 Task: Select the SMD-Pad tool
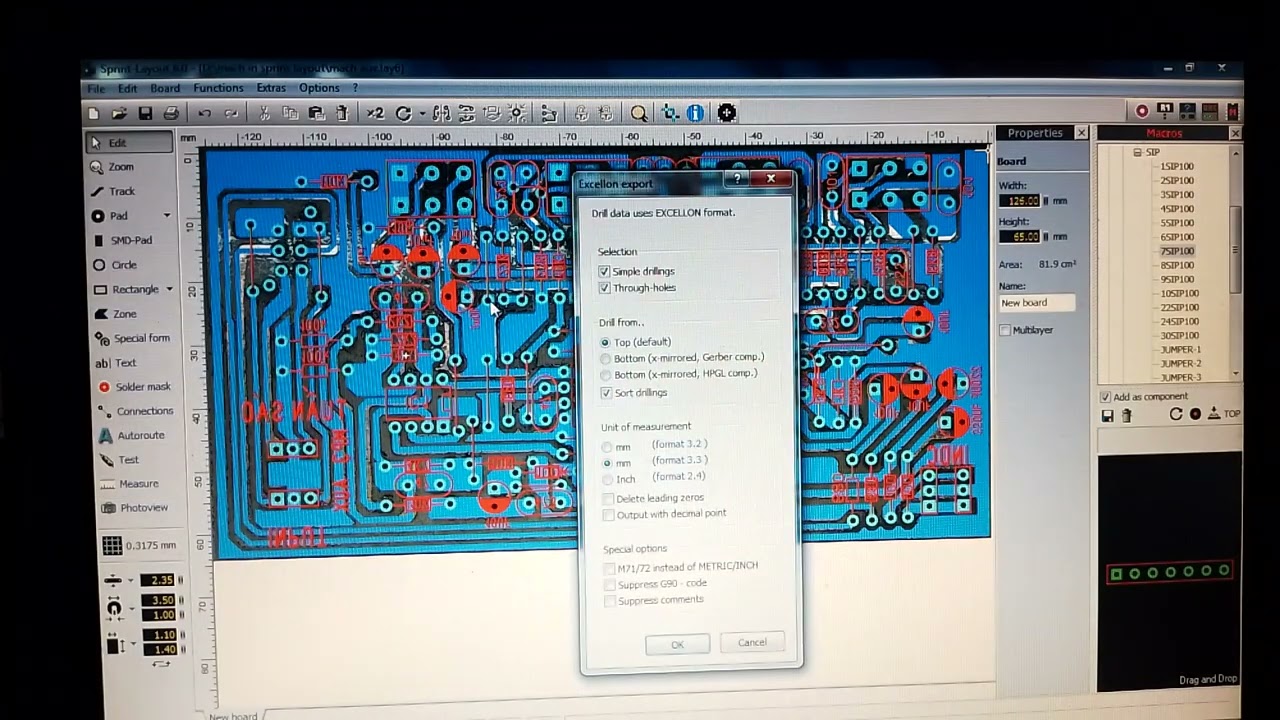[130, 240]
